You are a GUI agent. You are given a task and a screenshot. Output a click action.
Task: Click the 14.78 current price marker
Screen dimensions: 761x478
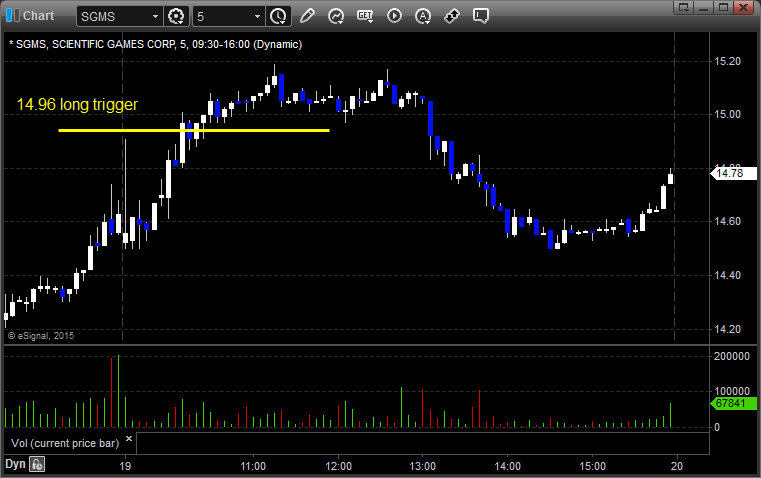pos(733,173)
